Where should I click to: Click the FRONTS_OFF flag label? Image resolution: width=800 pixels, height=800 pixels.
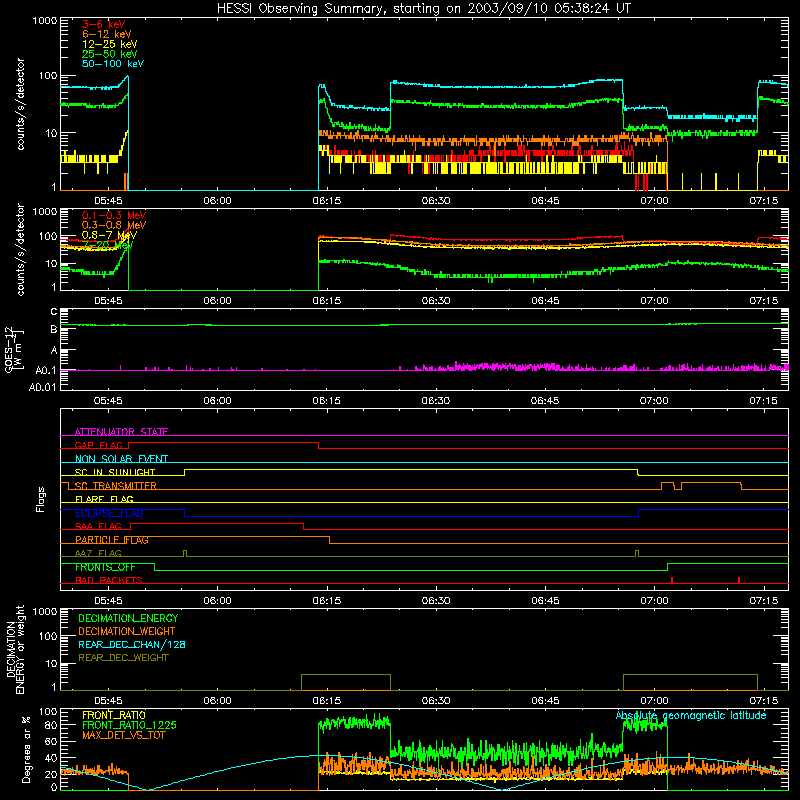105,567
